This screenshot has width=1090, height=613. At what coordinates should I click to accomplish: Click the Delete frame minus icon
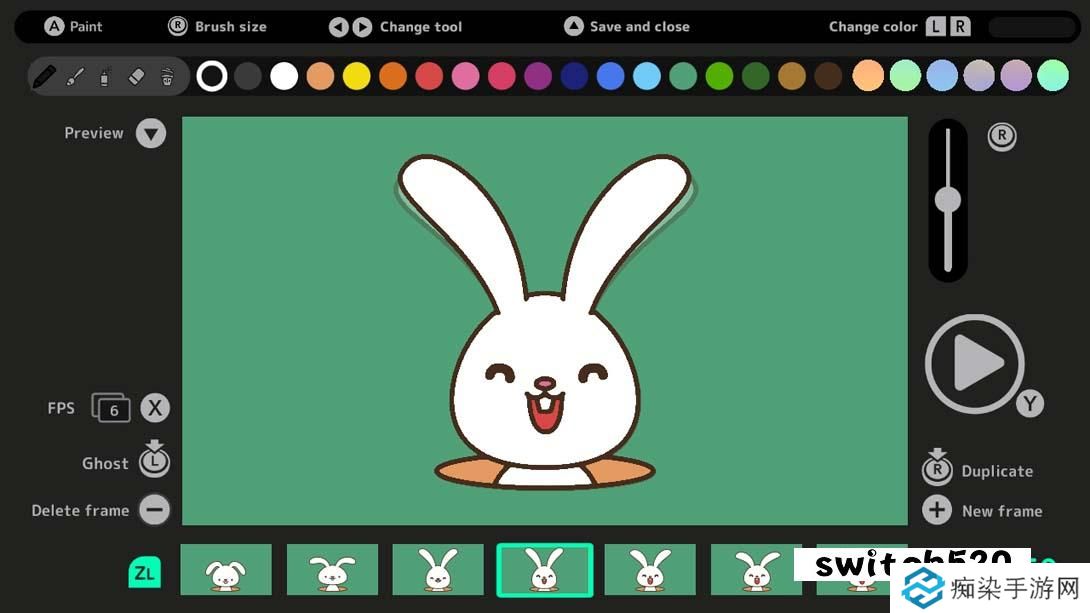pyautogui.click(x=154, y=510)
